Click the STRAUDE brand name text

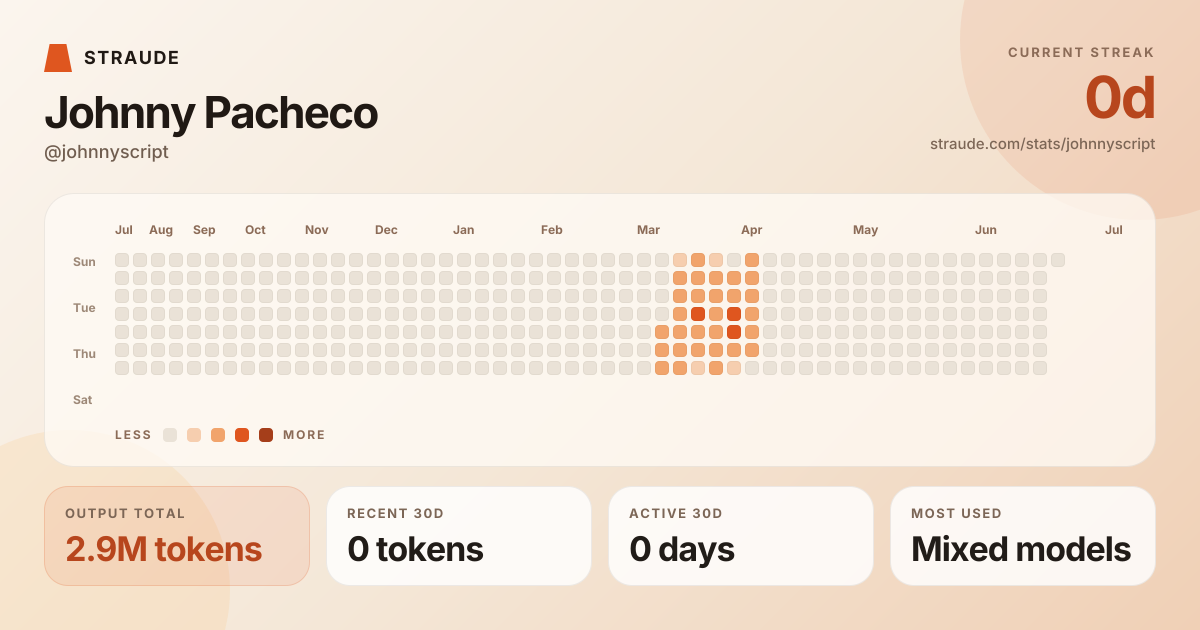pyautogui.click(x=132, y=58)
